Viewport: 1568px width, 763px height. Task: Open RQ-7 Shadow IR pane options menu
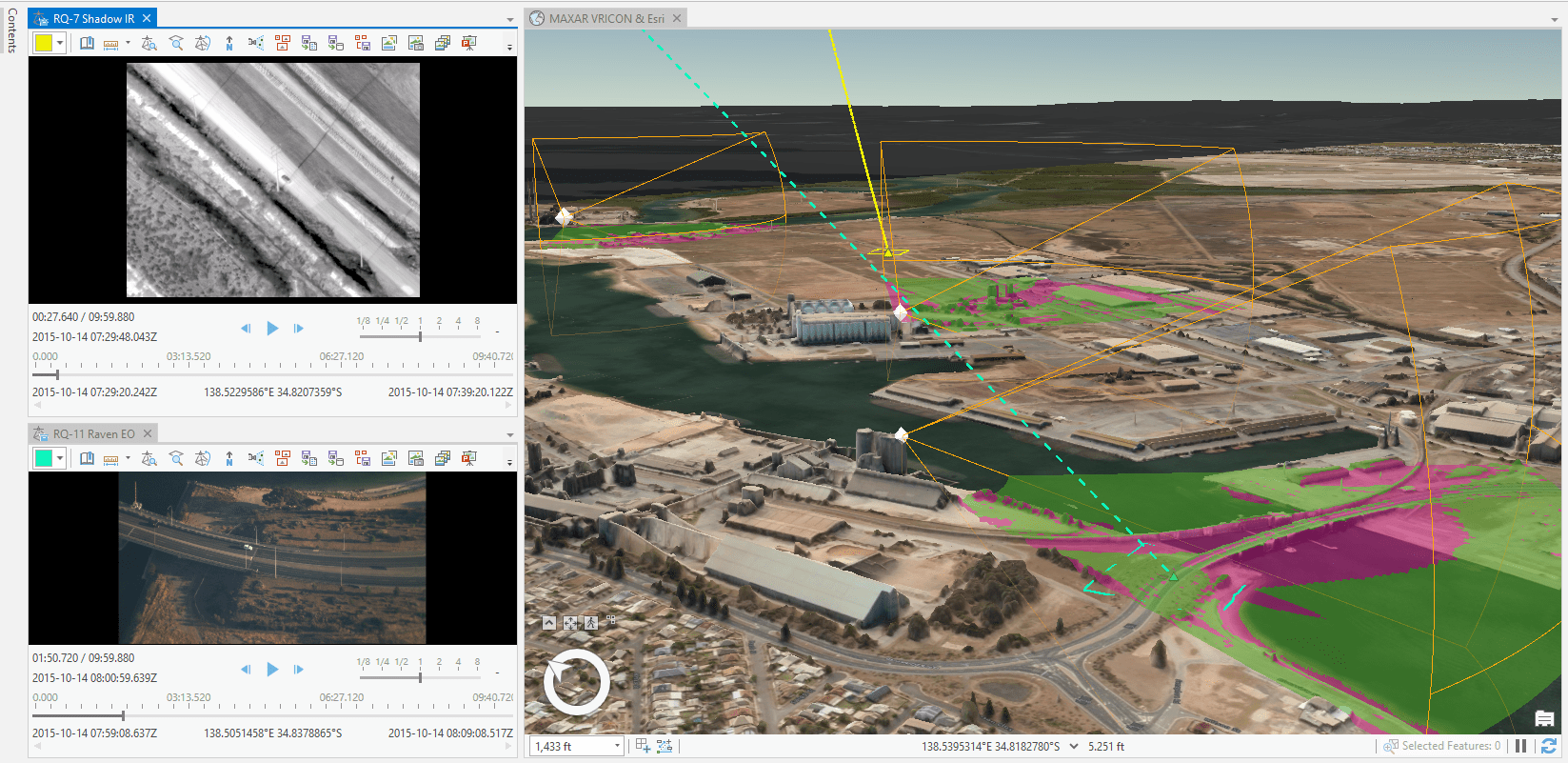[x=510, y=20]
